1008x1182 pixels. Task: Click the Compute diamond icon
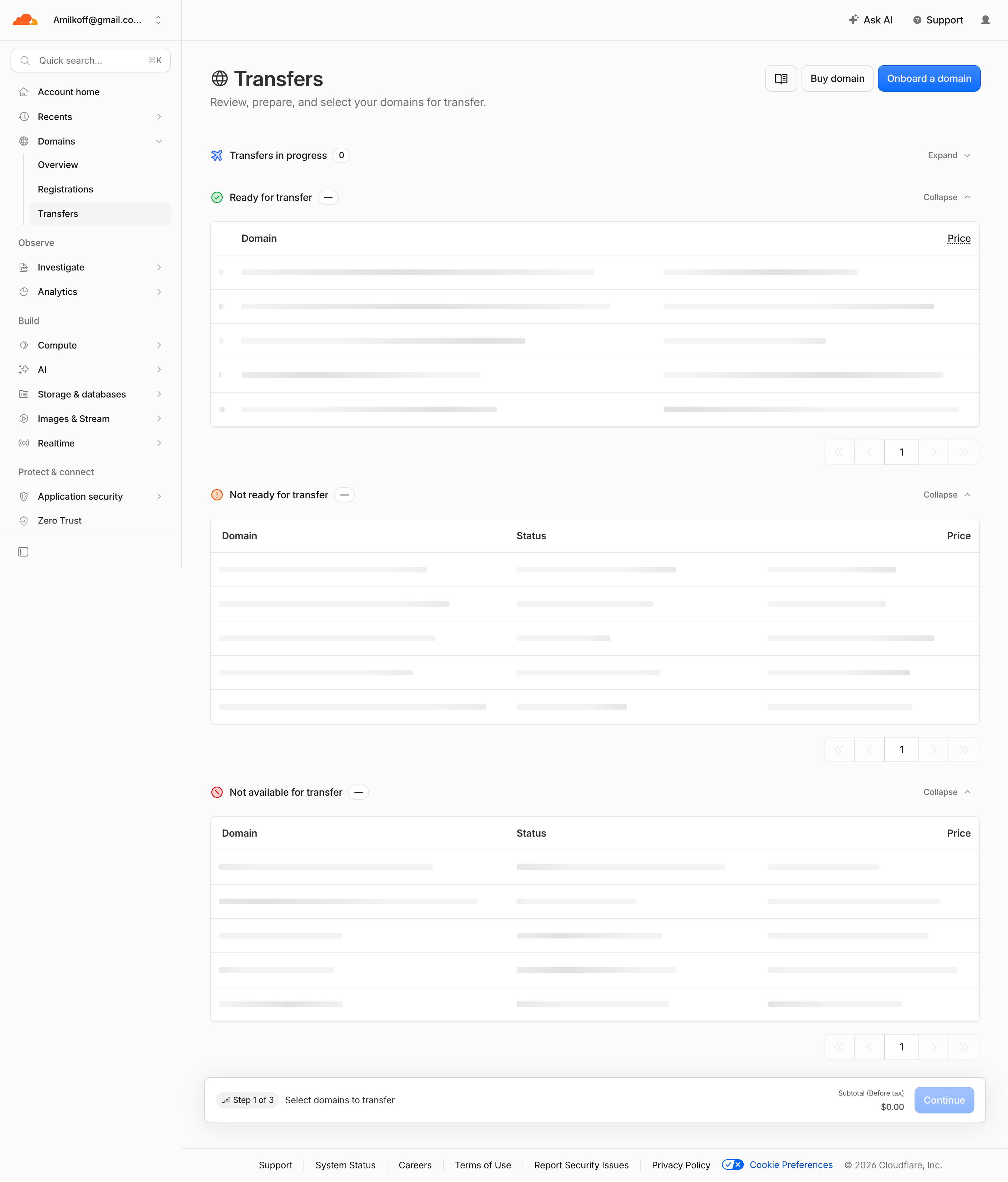pos(24,345)
